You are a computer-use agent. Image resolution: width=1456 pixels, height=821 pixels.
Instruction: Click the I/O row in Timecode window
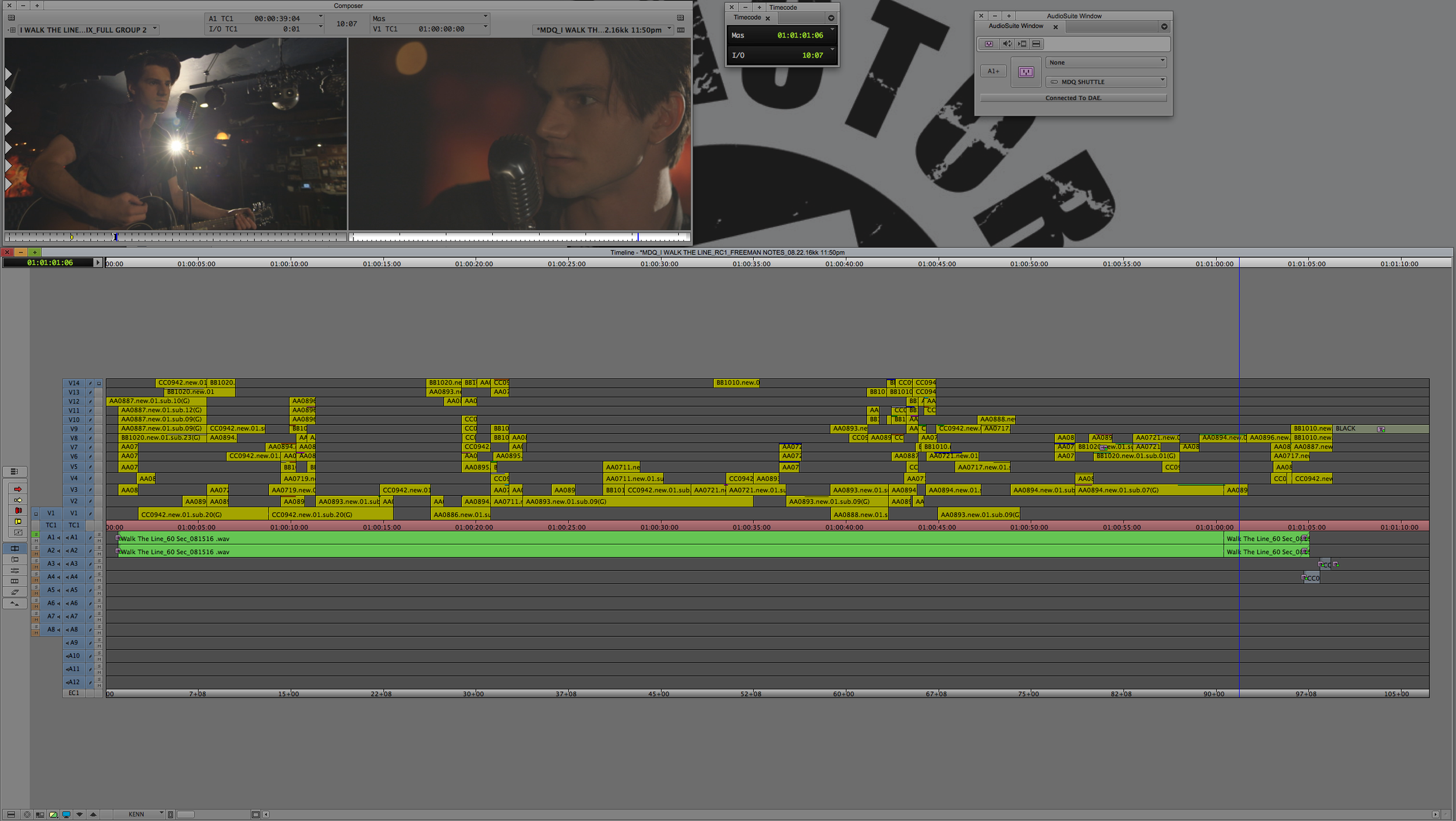[782, 55]
